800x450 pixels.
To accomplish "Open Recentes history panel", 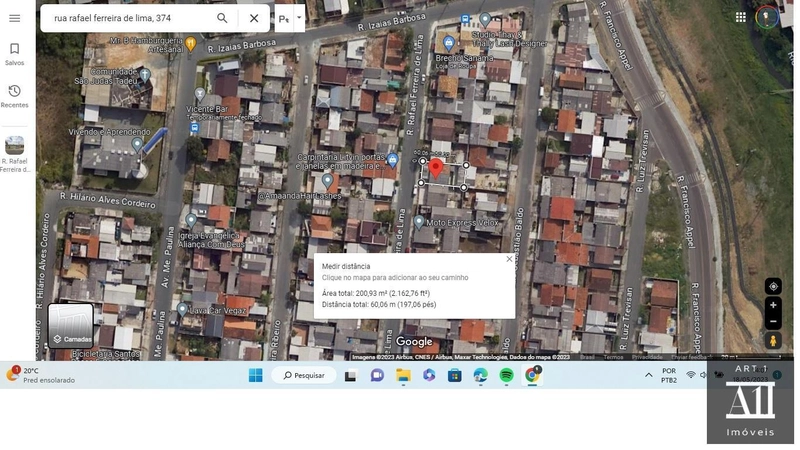I will coord(14,96).
